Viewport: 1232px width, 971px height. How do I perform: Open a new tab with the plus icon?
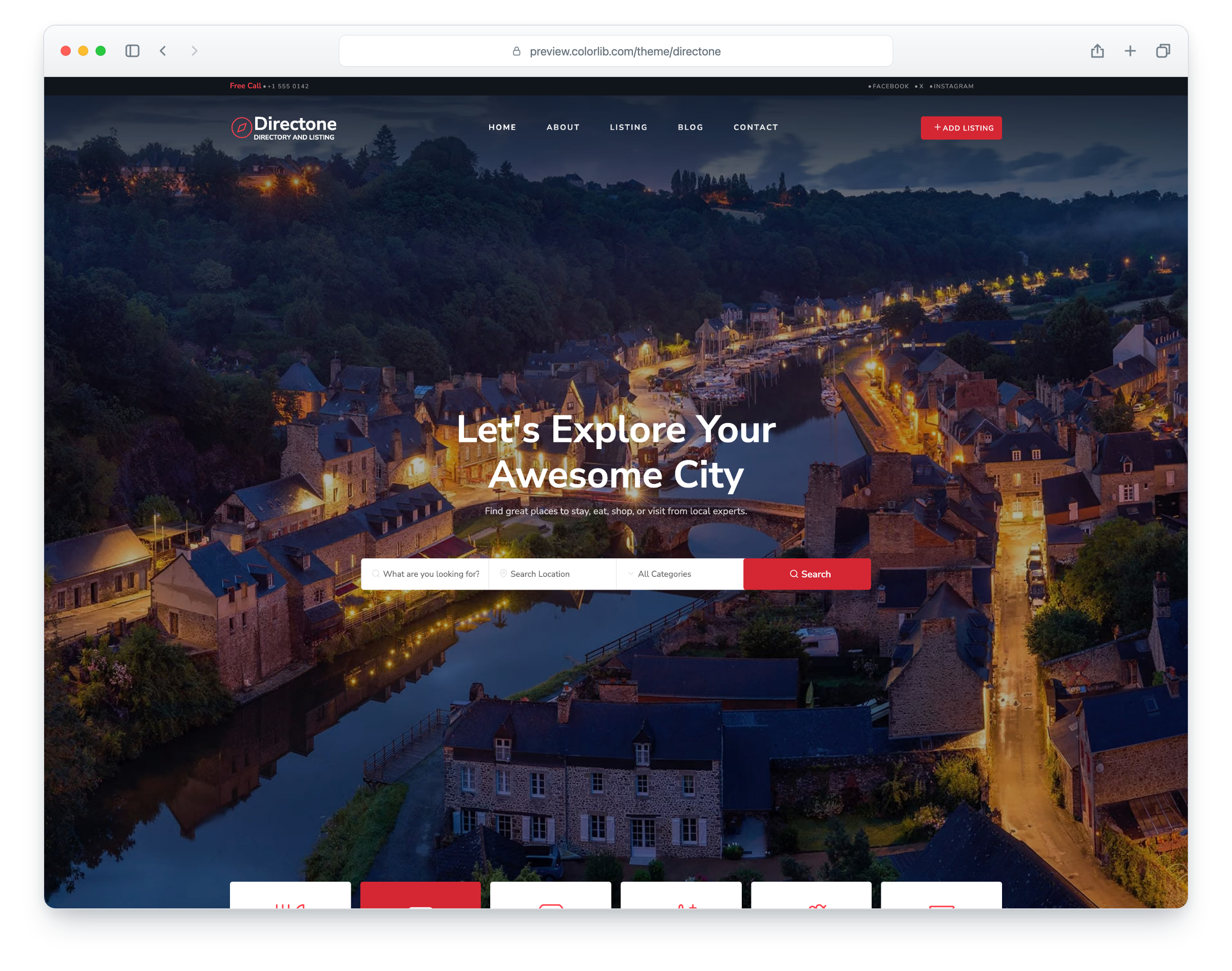pos(1130,51)
